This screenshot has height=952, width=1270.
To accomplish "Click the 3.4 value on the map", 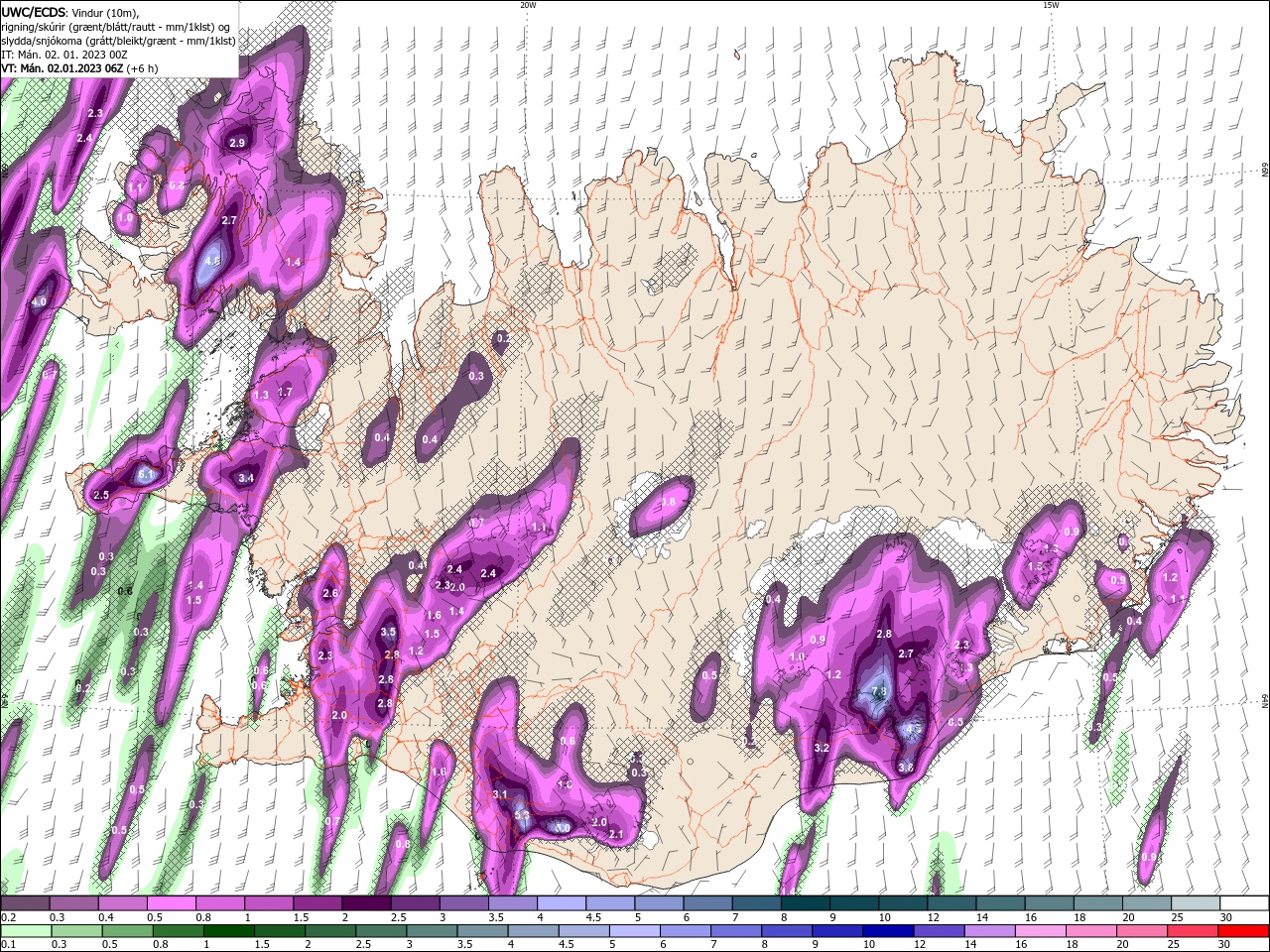I will point(246,478).
